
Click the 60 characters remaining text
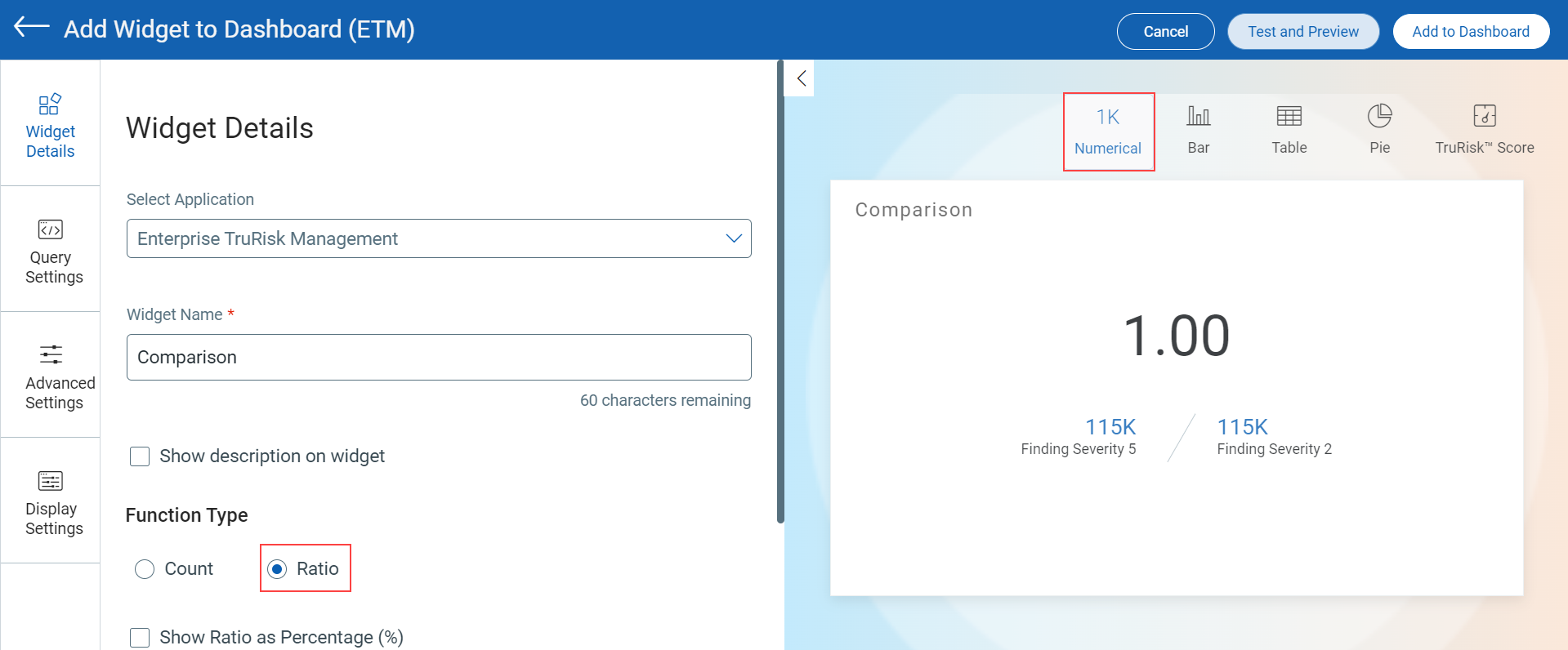pyautogui.click(x=665, y=400)
